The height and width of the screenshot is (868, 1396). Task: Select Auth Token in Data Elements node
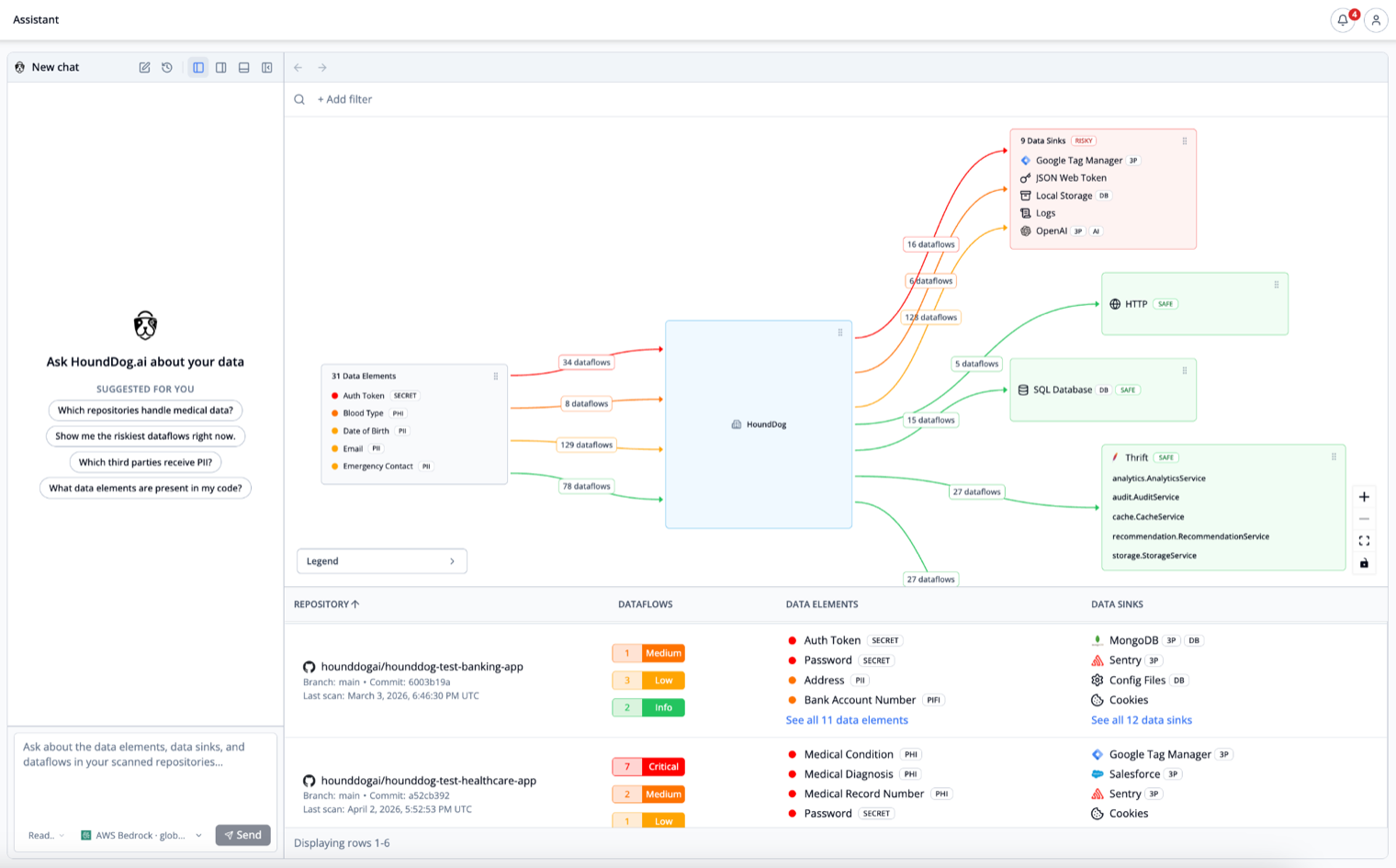(x=364, y=396)
